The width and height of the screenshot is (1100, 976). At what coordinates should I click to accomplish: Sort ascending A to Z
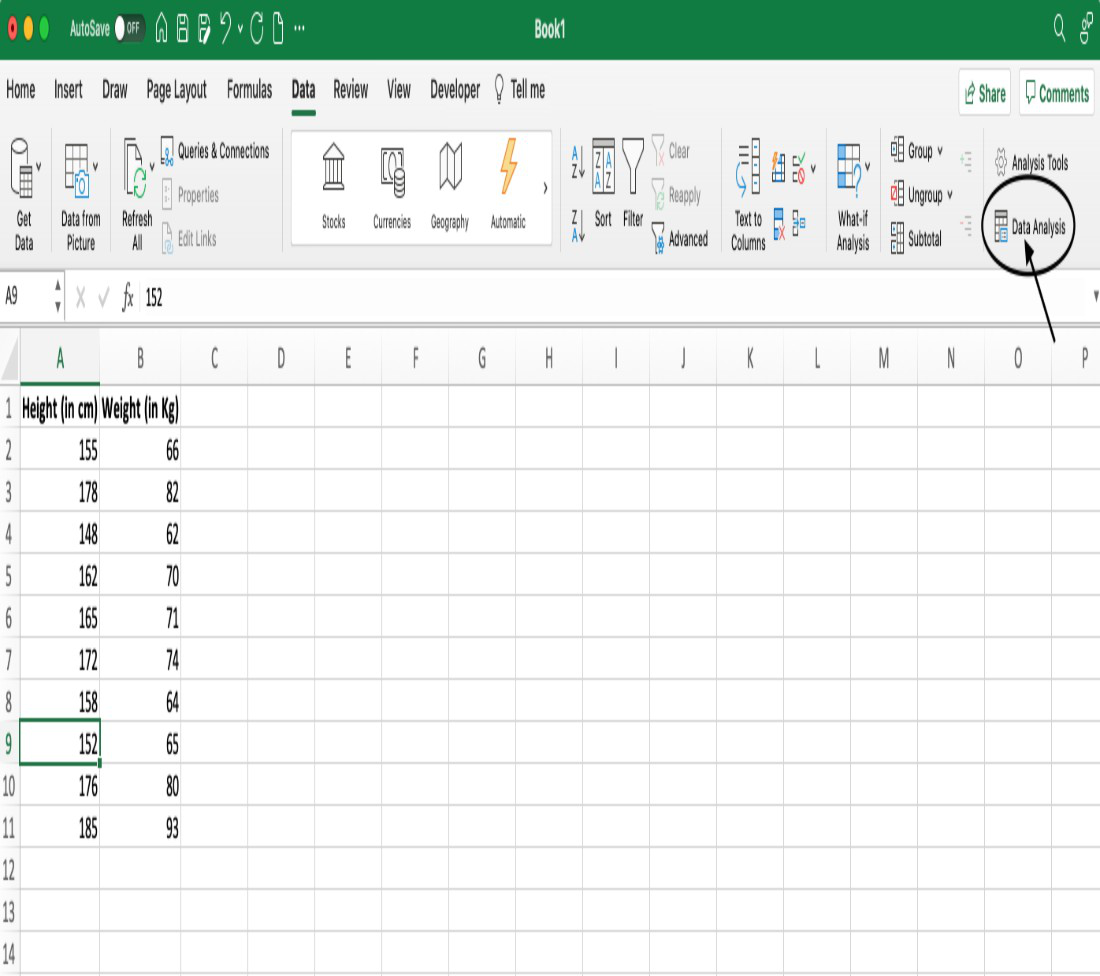click(577, 163)
